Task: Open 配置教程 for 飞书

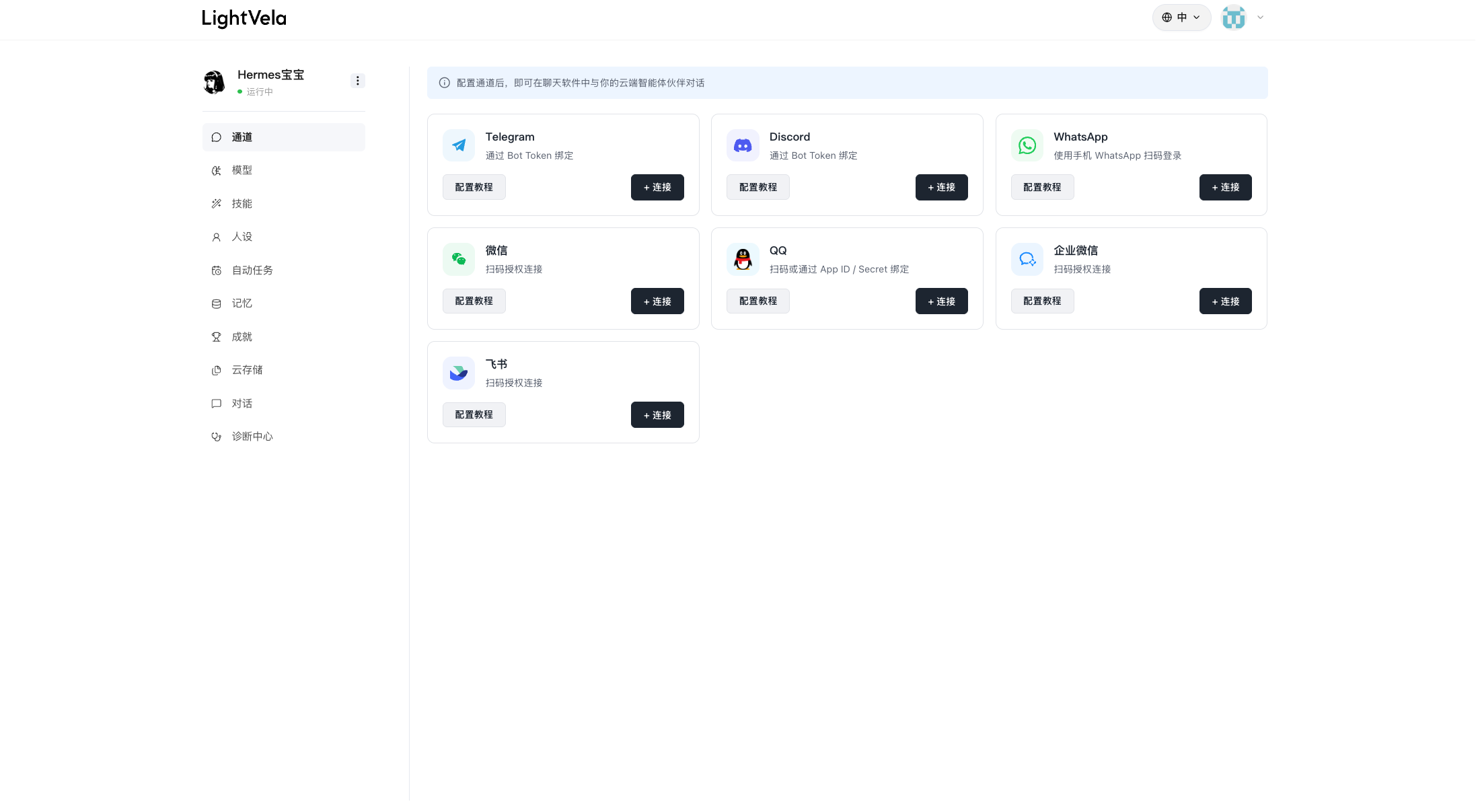Action: [474, 414]
